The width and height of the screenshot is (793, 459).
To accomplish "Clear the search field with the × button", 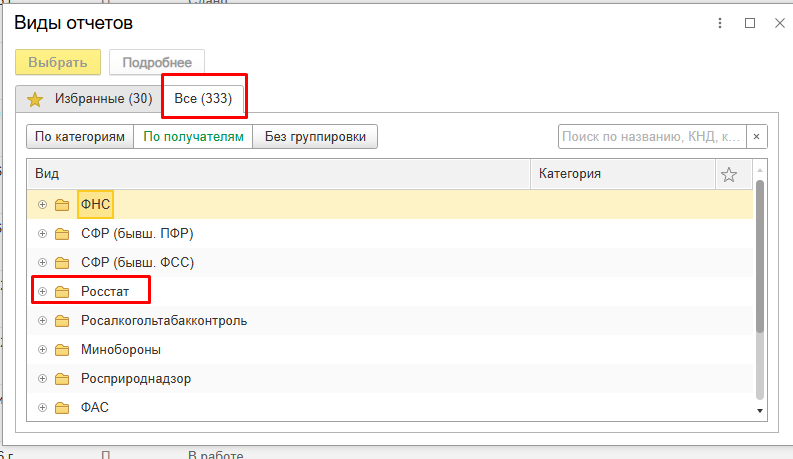I will pyautogui.click(x=757, y=136).
